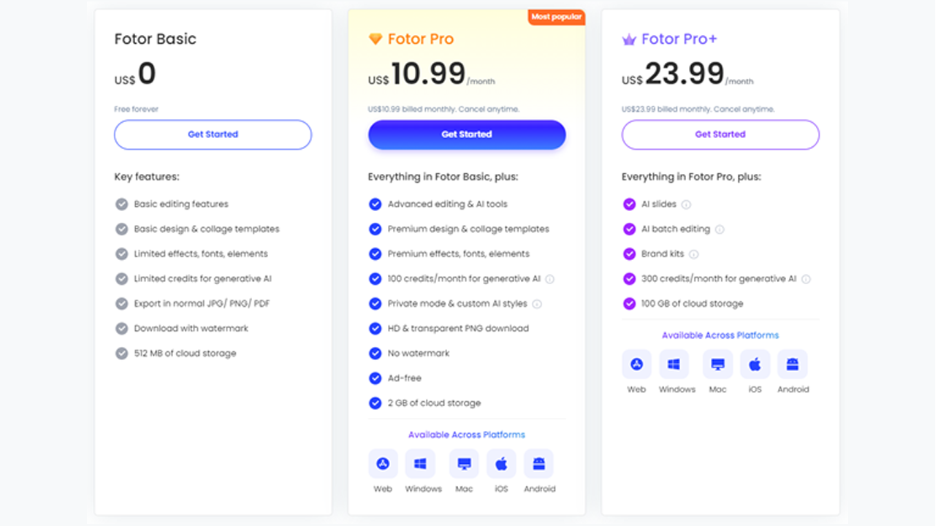Click 'Everything in Fotor Pro, plus:' heading

click(691, 177)
